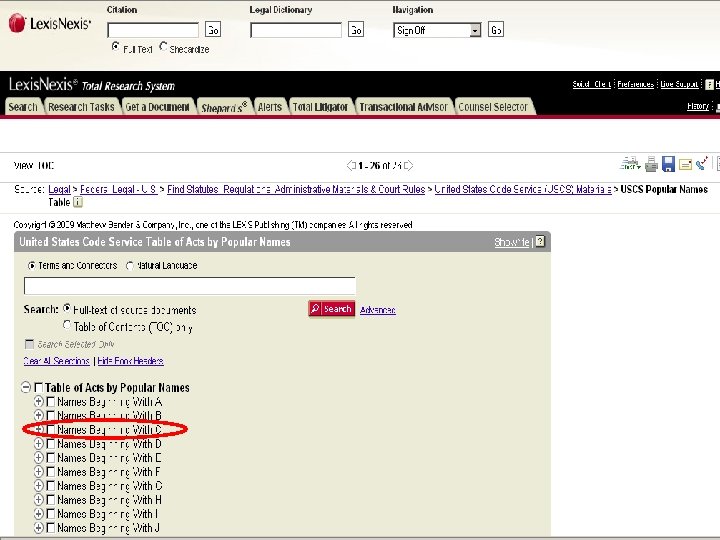Click the Clear All Selections link
Viewport: 720px width, 540px height.
pos(56,361)
